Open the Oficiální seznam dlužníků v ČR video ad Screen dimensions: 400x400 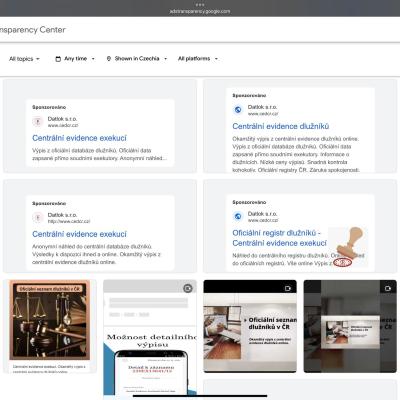[250, 326]
